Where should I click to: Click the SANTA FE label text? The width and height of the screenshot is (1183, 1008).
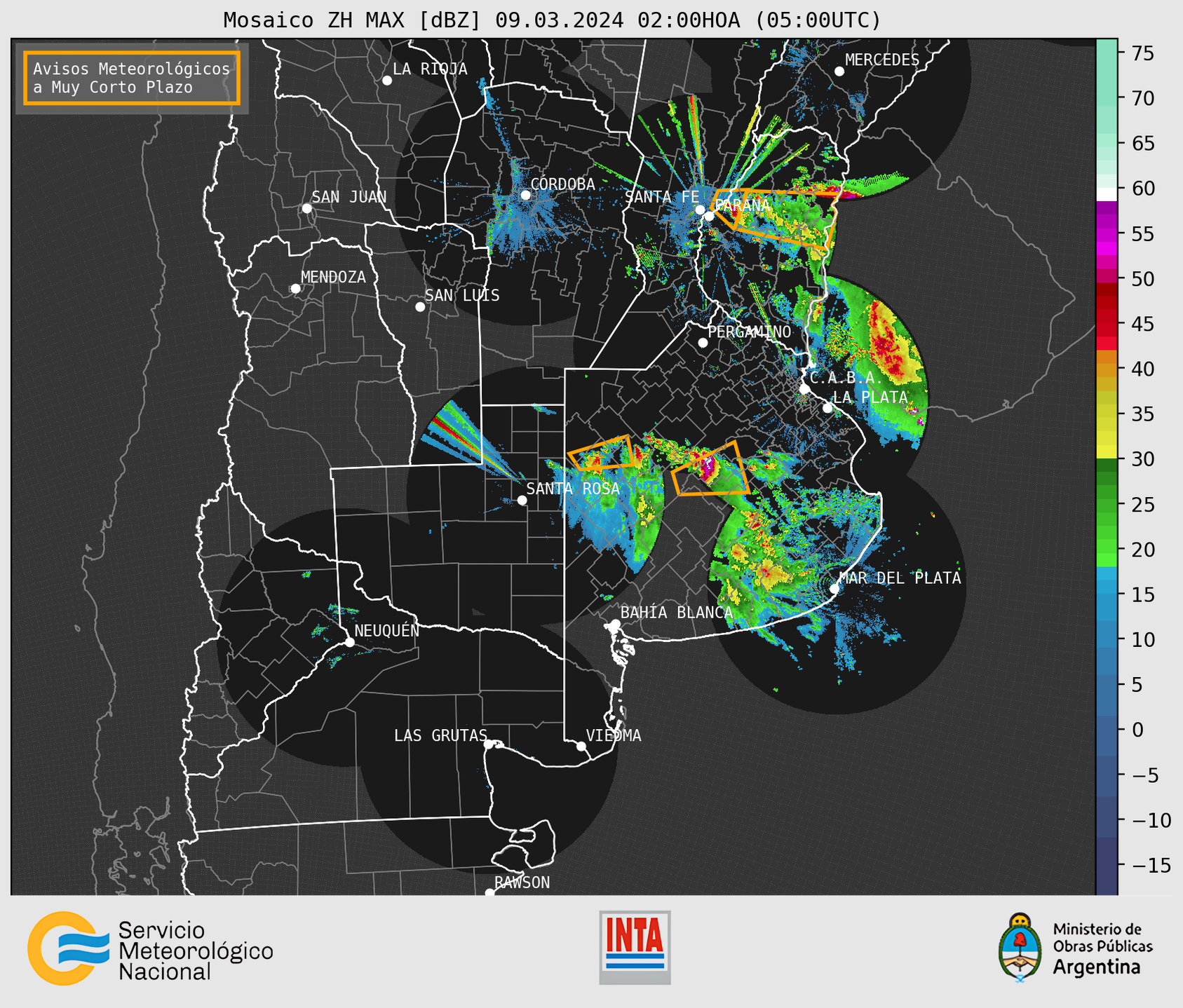[662, 197]
